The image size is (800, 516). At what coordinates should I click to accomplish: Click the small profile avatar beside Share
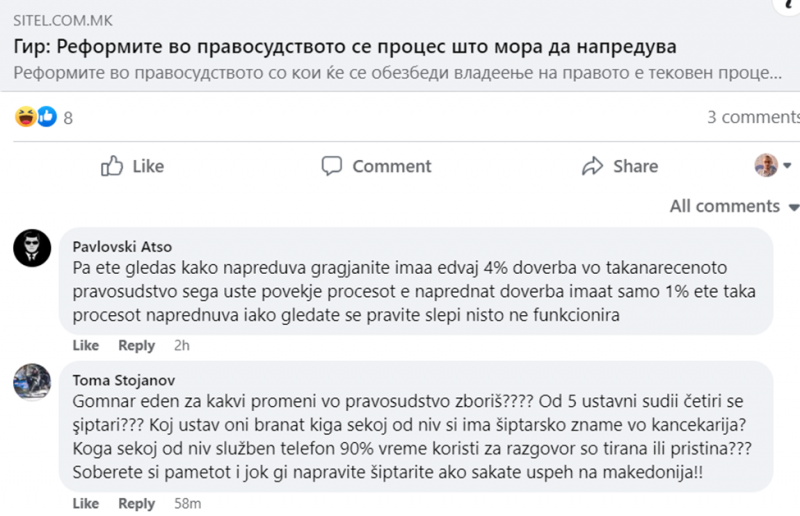click(766, 166)
